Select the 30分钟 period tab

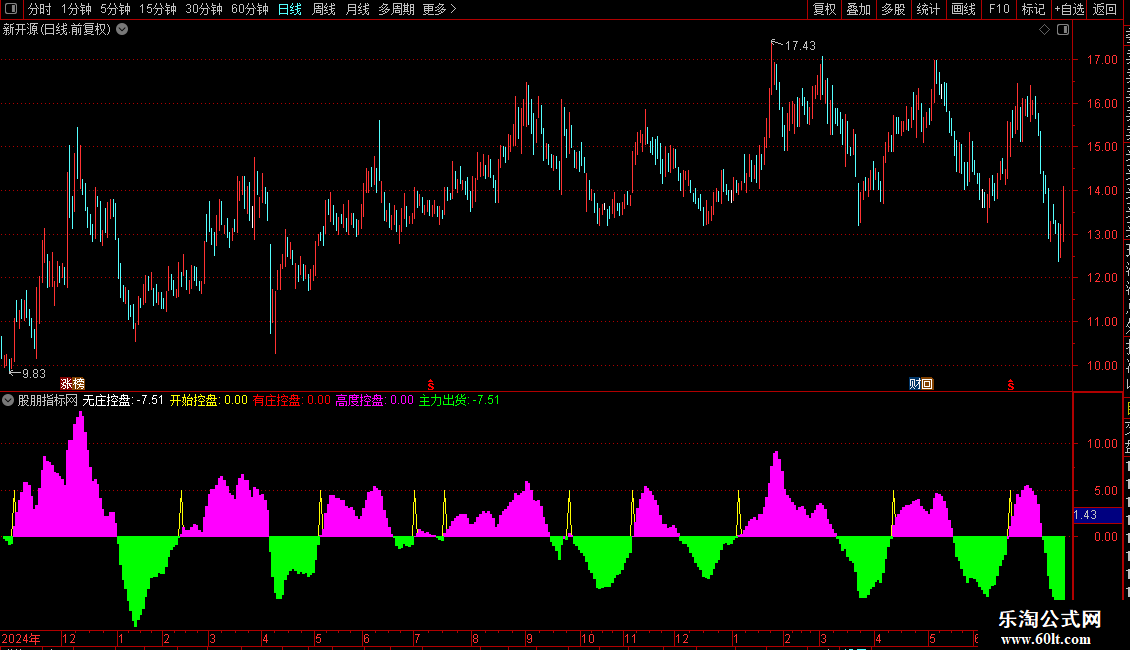204,9
